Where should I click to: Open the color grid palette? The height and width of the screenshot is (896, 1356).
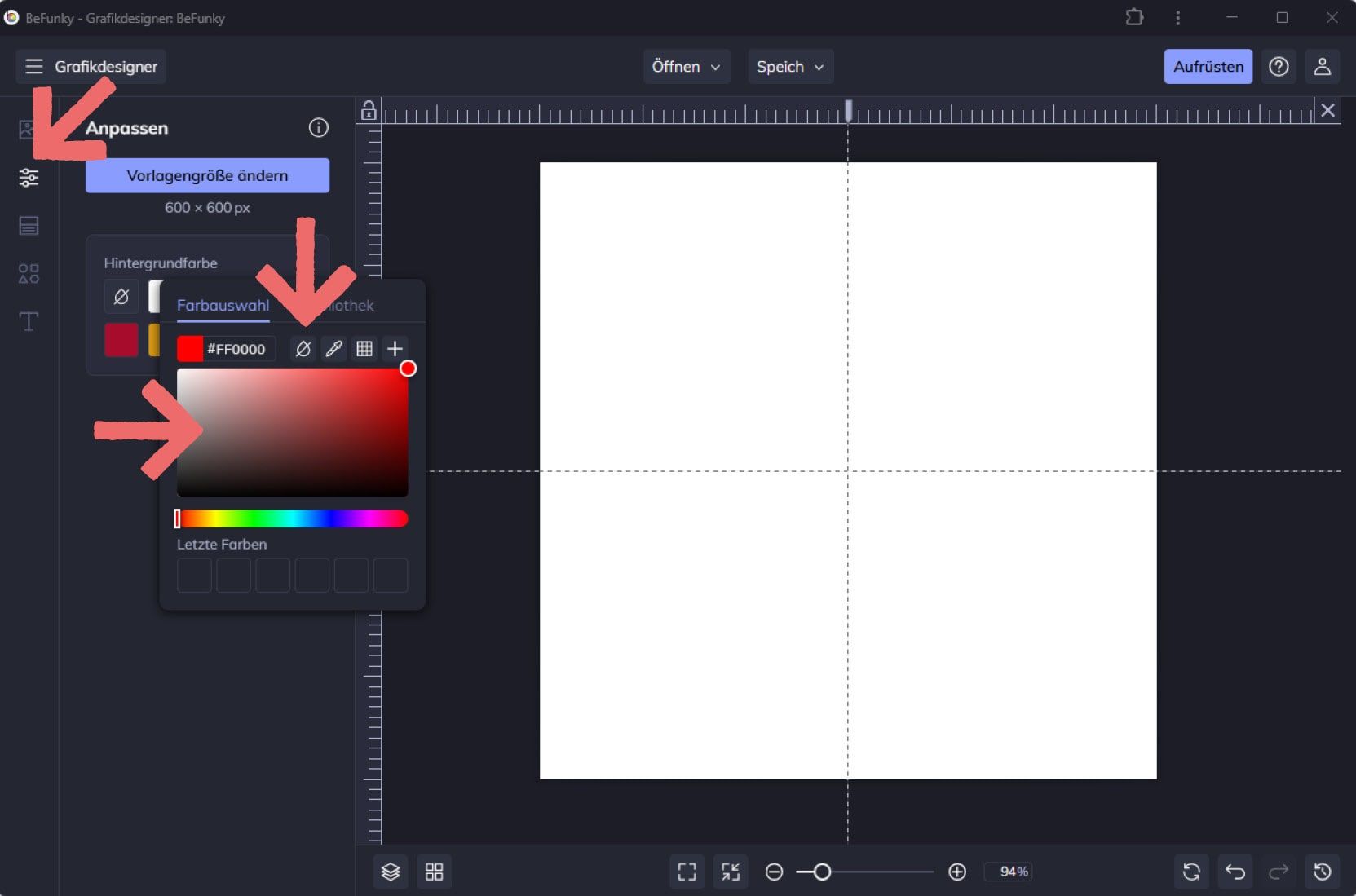(x=364, y=349)
